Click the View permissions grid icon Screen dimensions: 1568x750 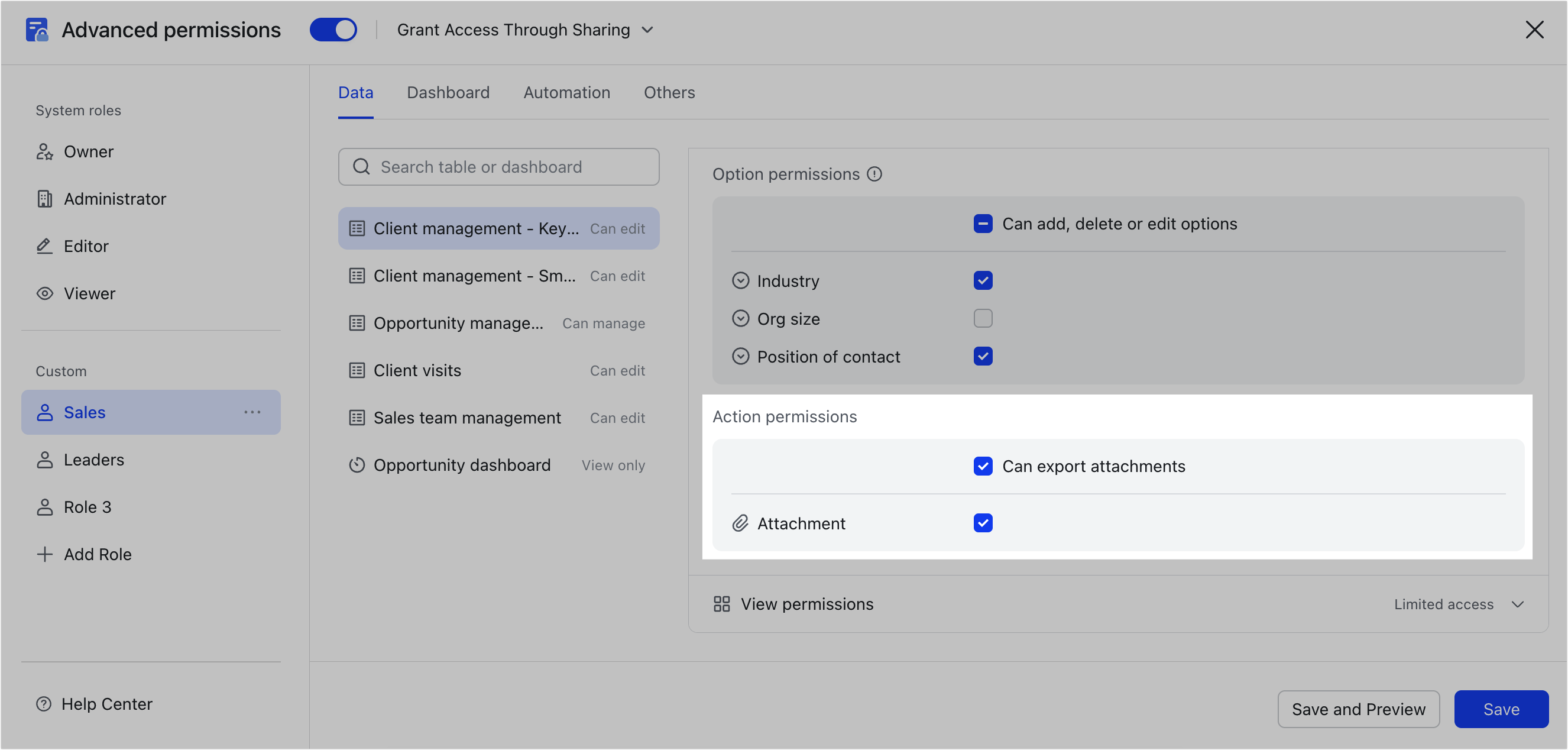point(722,604)
